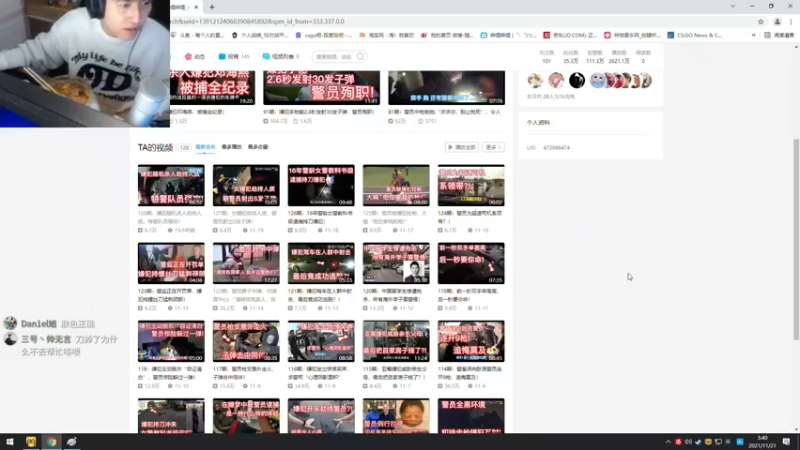800x450 pixels.
Task: Click the taskbar clock showing 2021/11/21
Action: 762,442
